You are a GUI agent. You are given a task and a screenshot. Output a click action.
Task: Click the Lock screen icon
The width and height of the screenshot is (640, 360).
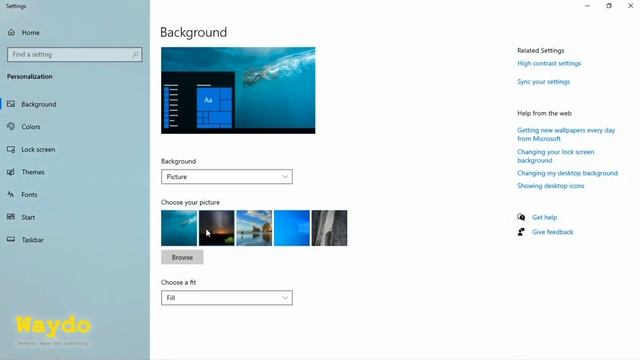coord(11,149)
